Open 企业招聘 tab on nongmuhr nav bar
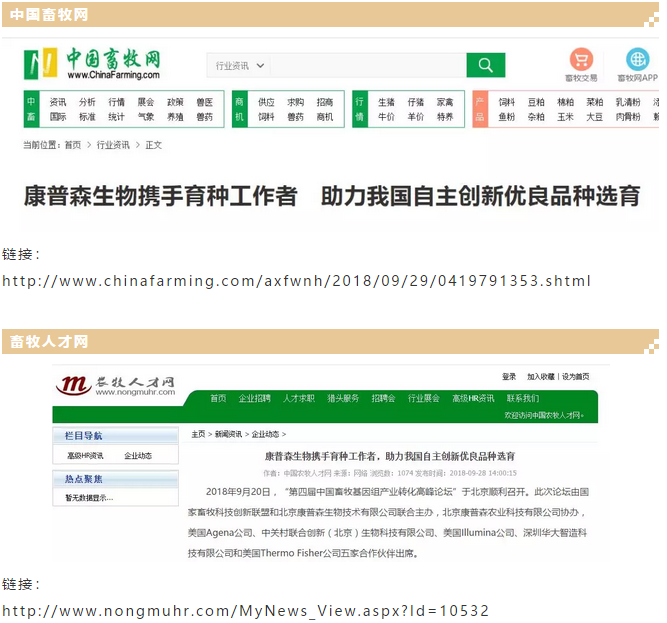Viewport: 667px width, 623px height. [x=254, y=398]
